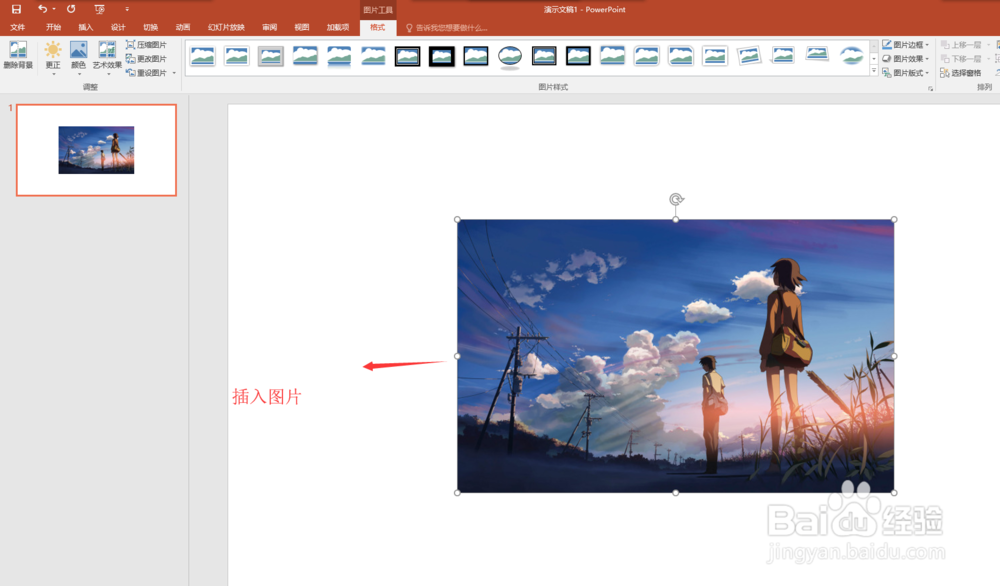The image size is (1000, 586).
Task: Apply the Soft Edge Oval picture style
Action: pyautogui.click(x=851, y=56)
